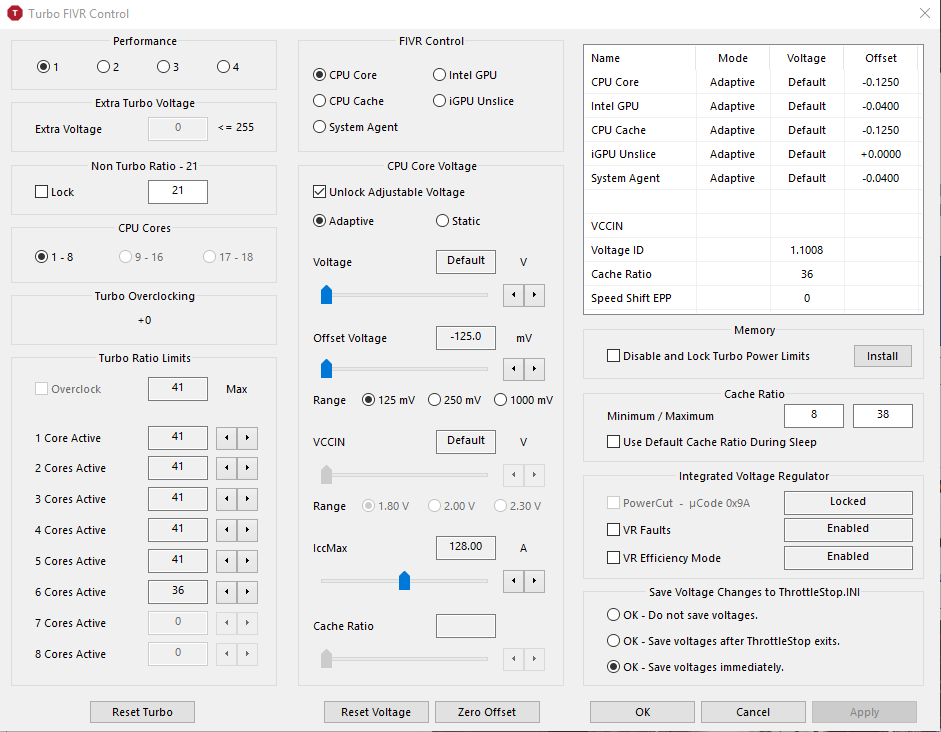The image size is (941, 732).
Task: Decrease the 6 Cores Active ratio
Action: coord(226,592)
